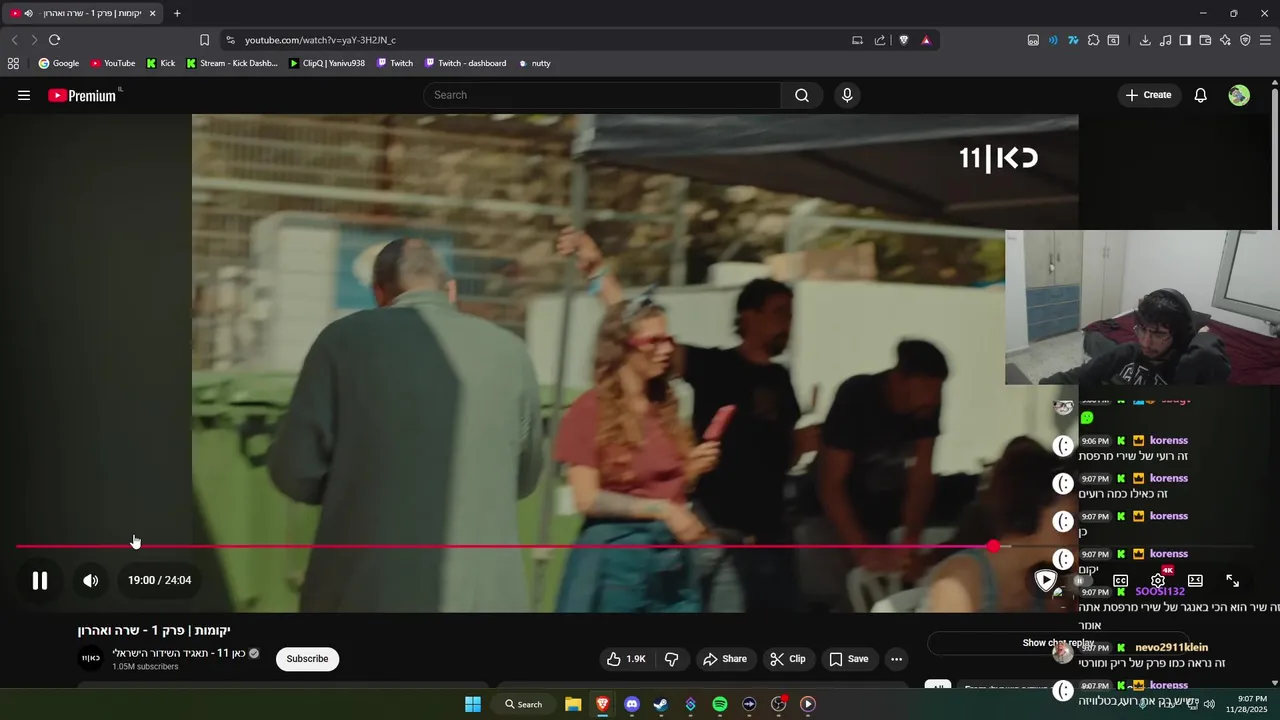The image size is (1280, 720).
Task: Like the video (1.9K)
Action: click(626, 659)
